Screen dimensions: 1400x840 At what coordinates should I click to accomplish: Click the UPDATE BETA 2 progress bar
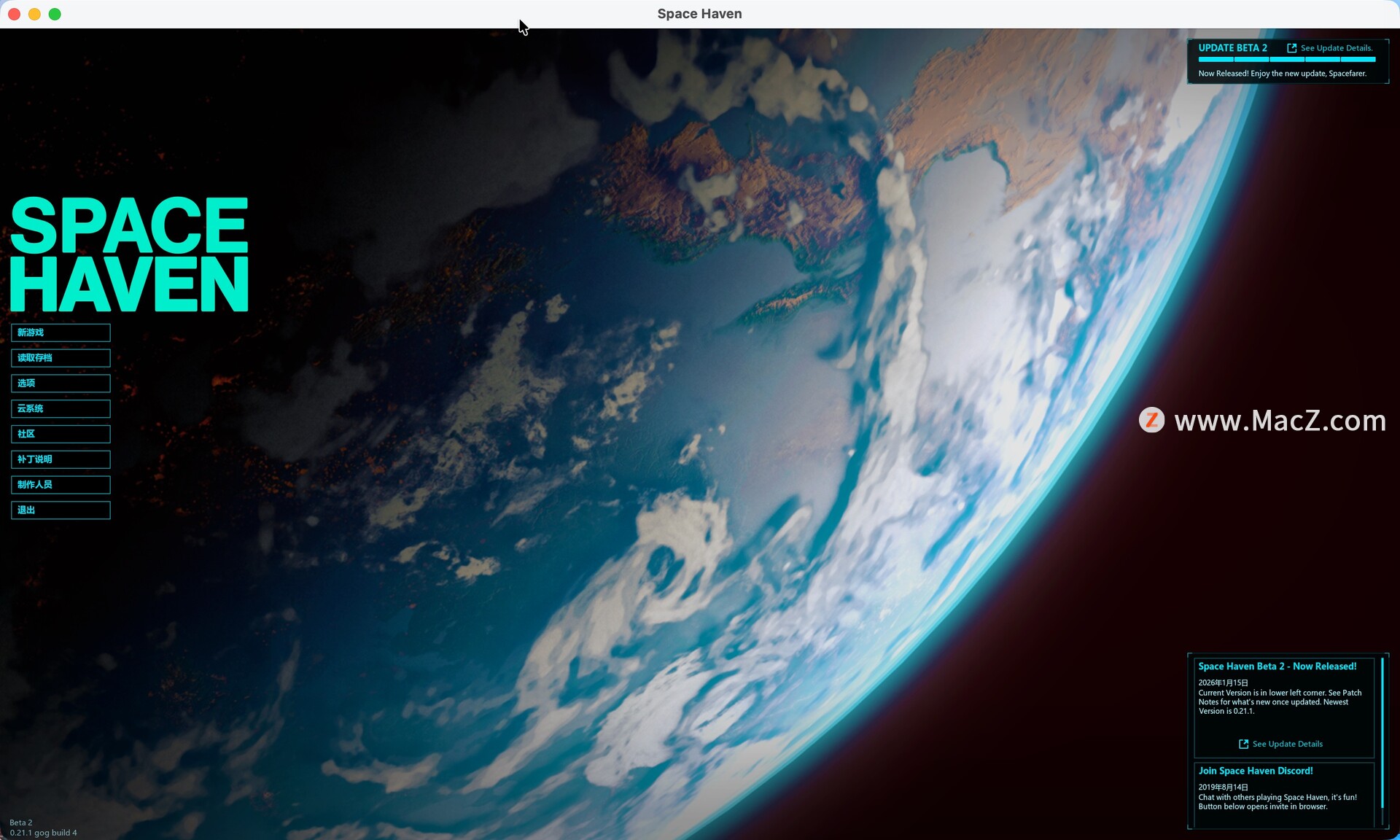click(x=1286, y=59)
